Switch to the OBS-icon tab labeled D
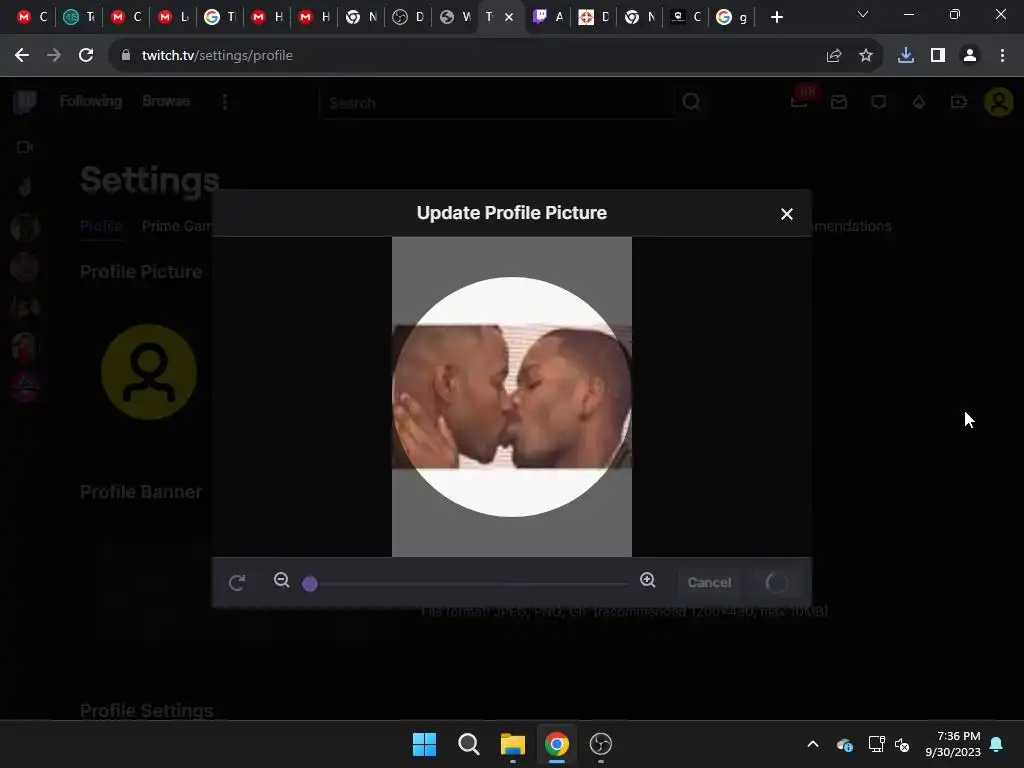1024x768 pixels. [x=408, y=17]
